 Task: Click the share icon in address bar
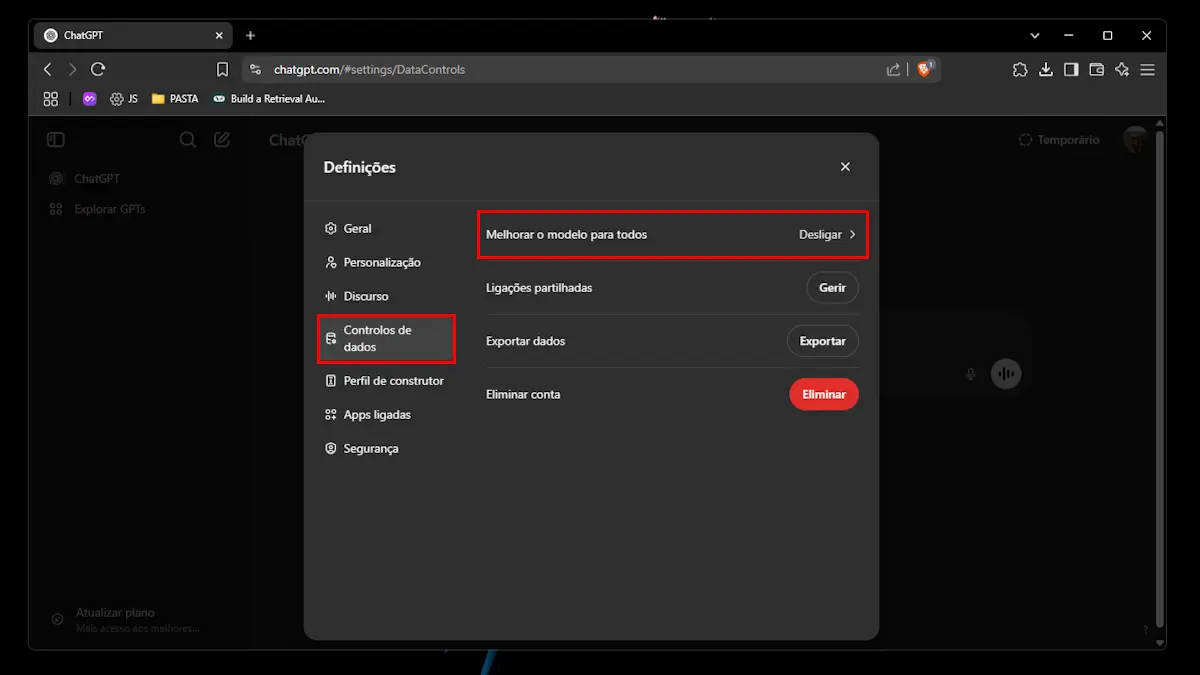click(893, 70)
